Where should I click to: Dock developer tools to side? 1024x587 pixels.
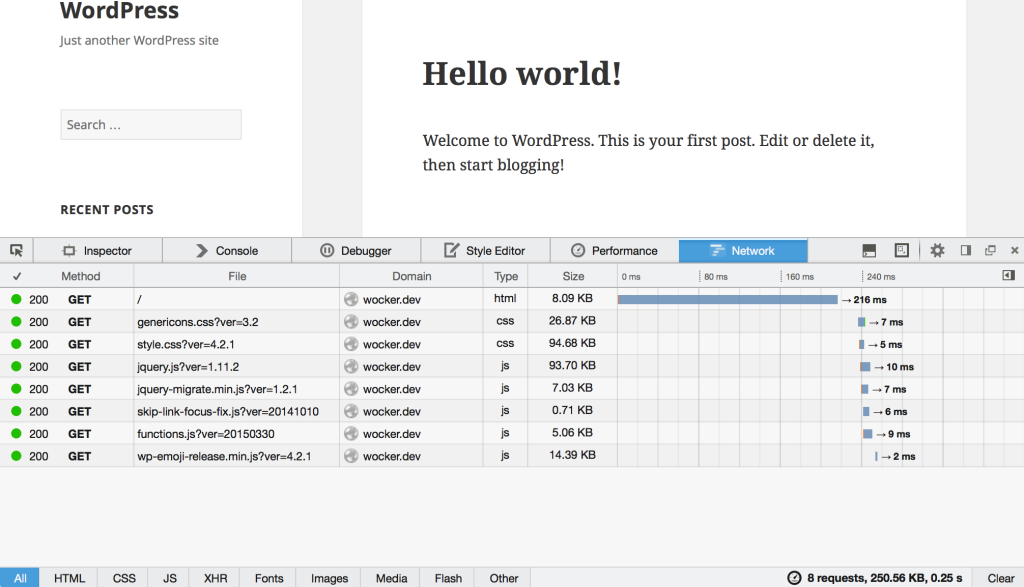(966, 250)
